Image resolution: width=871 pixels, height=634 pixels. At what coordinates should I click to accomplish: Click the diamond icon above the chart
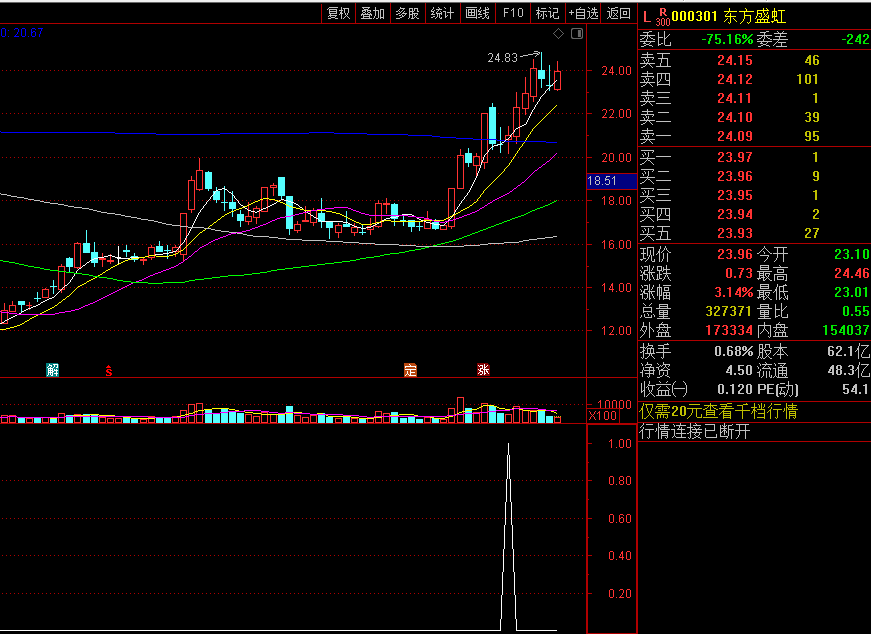pyautogui.click(x=558, y=34)
